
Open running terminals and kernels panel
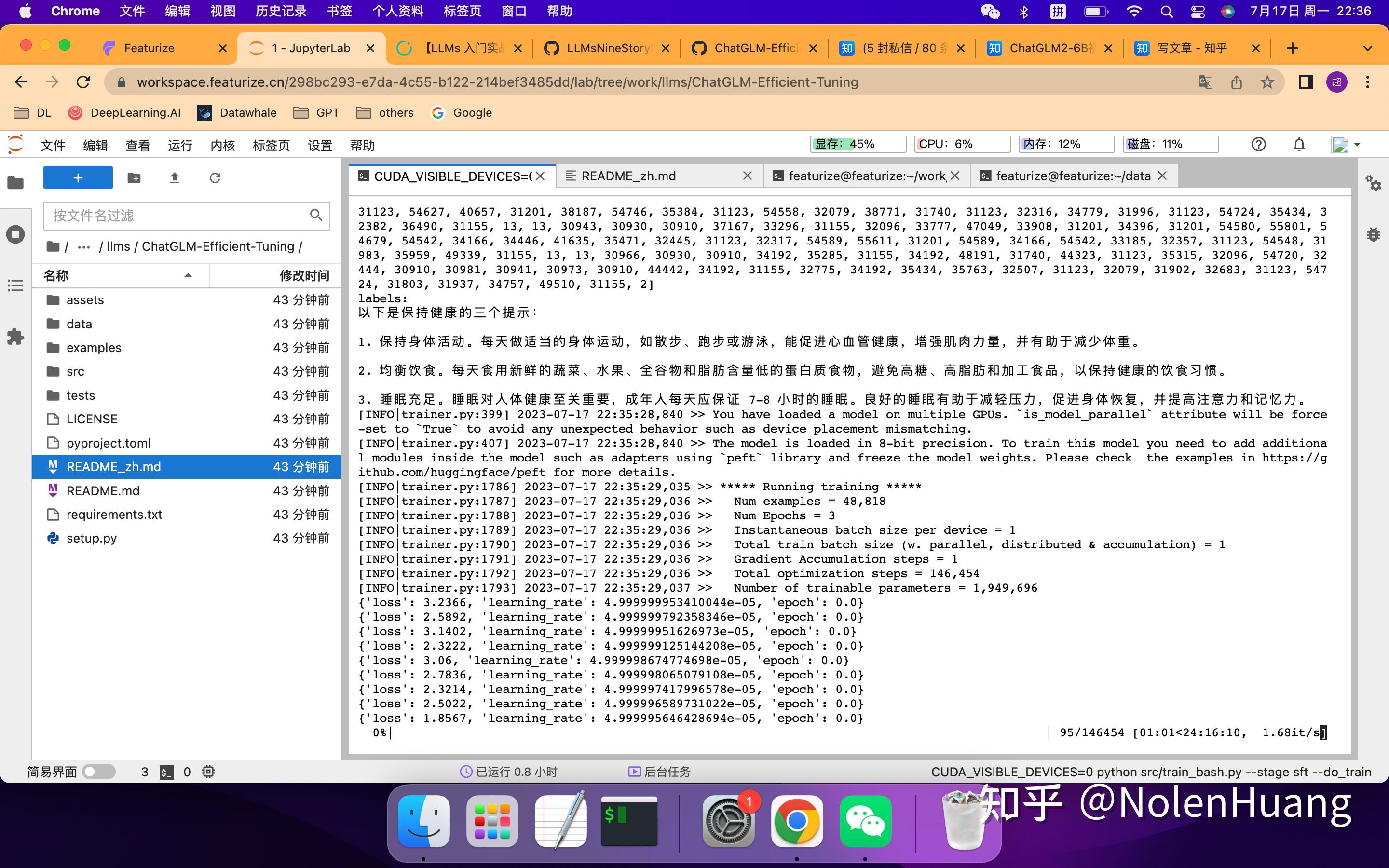[x=15, y=234]
